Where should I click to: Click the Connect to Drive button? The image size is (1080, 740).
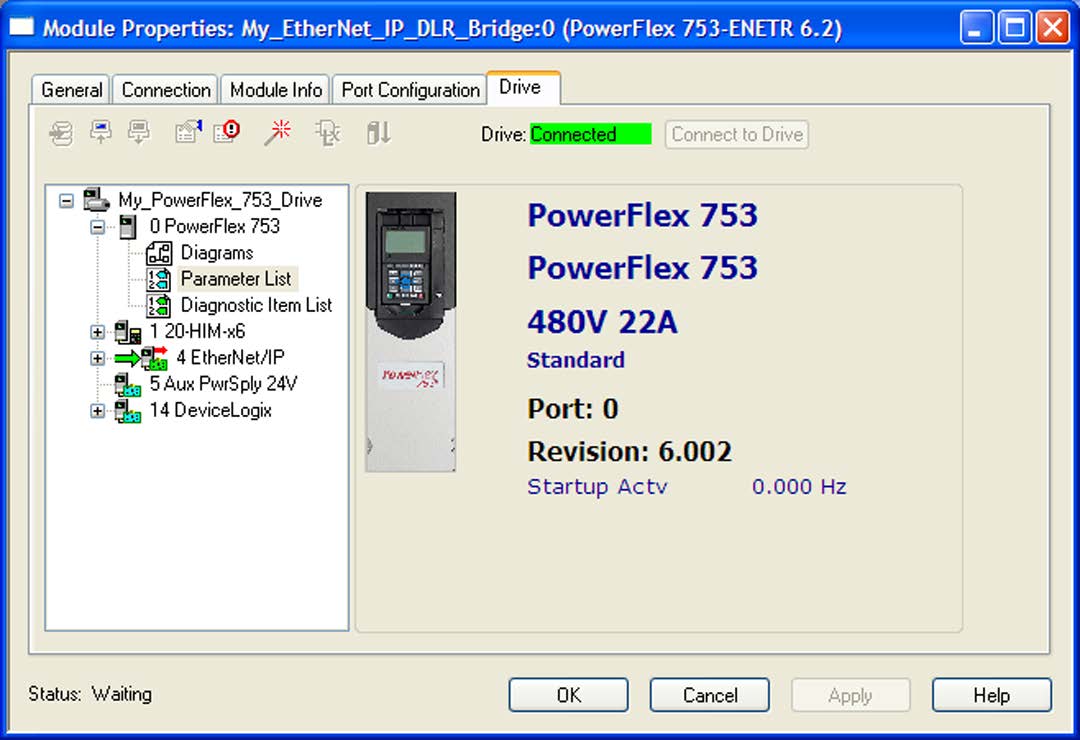click(x=737, y=134)
